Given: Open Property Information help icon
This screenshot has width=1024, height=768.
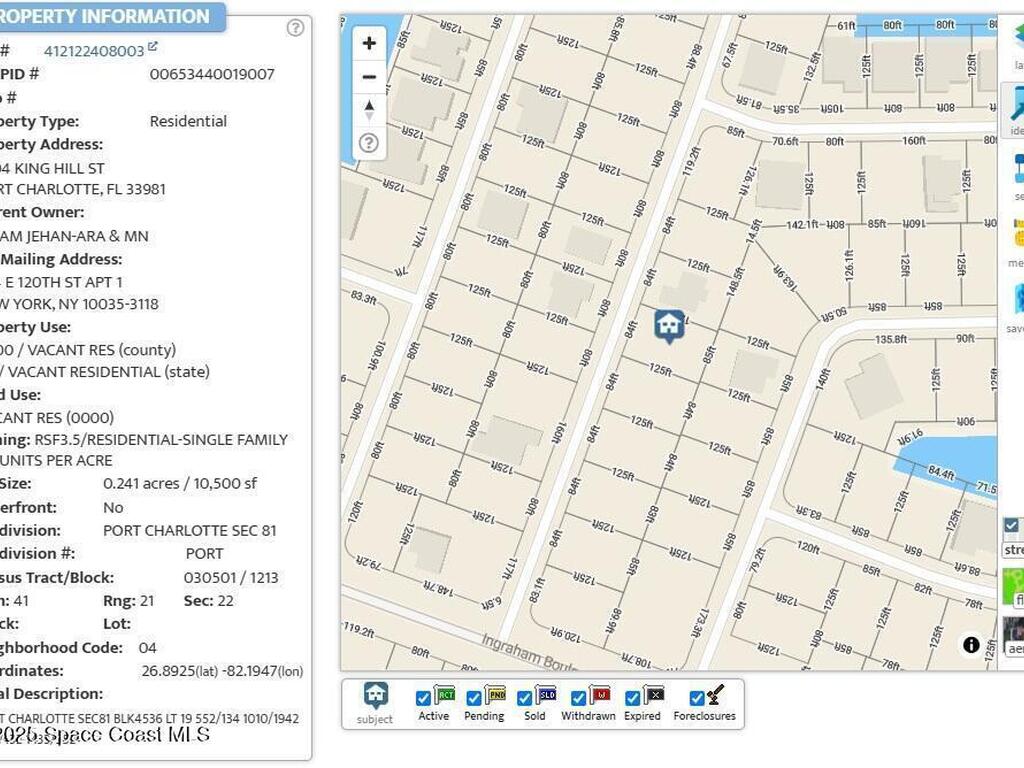Looking at the screenshot, I should (295, 28).
